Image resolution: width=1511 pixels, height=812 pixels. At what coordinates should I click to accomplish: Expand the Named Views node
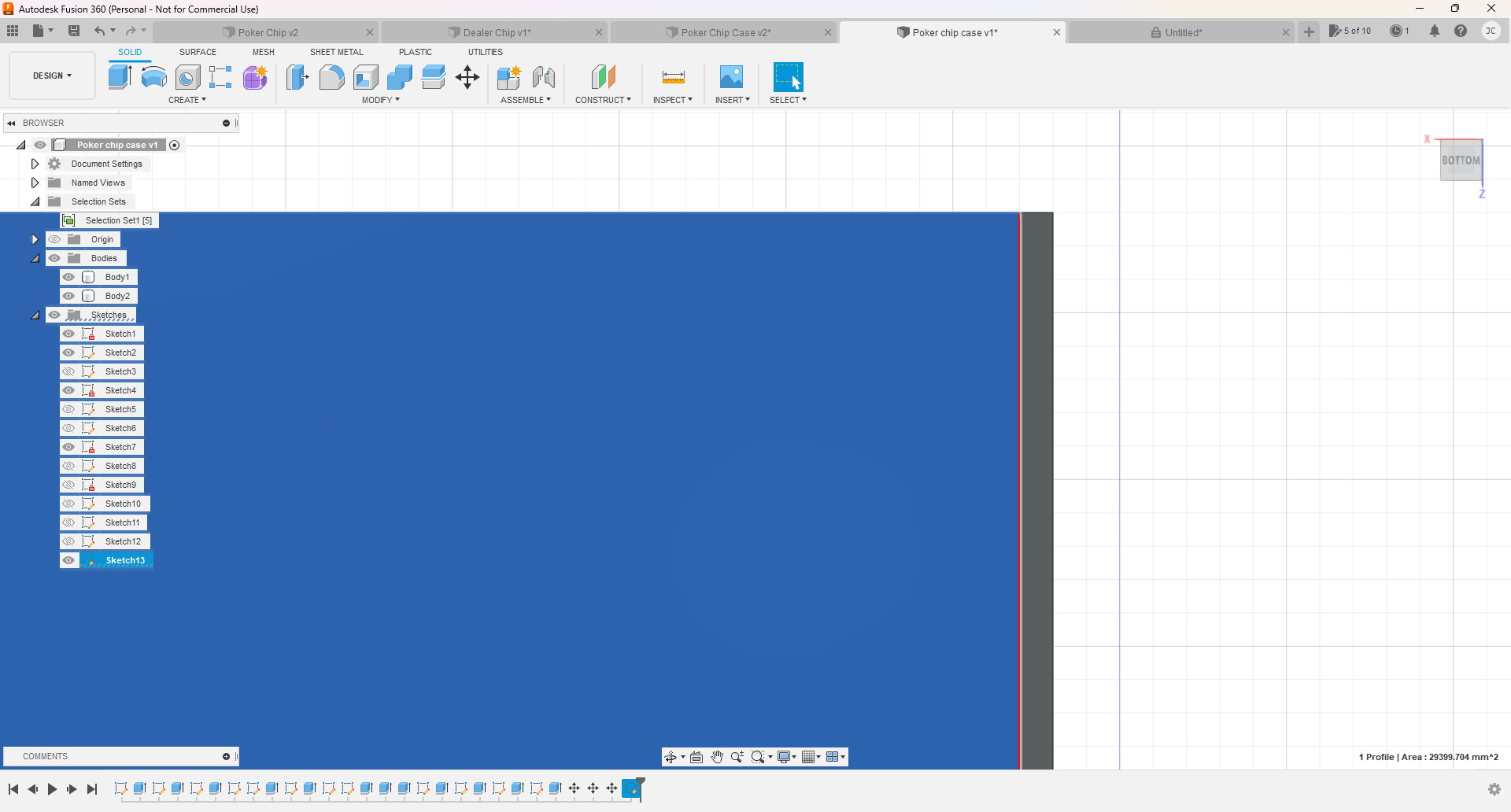click(35, 183)
